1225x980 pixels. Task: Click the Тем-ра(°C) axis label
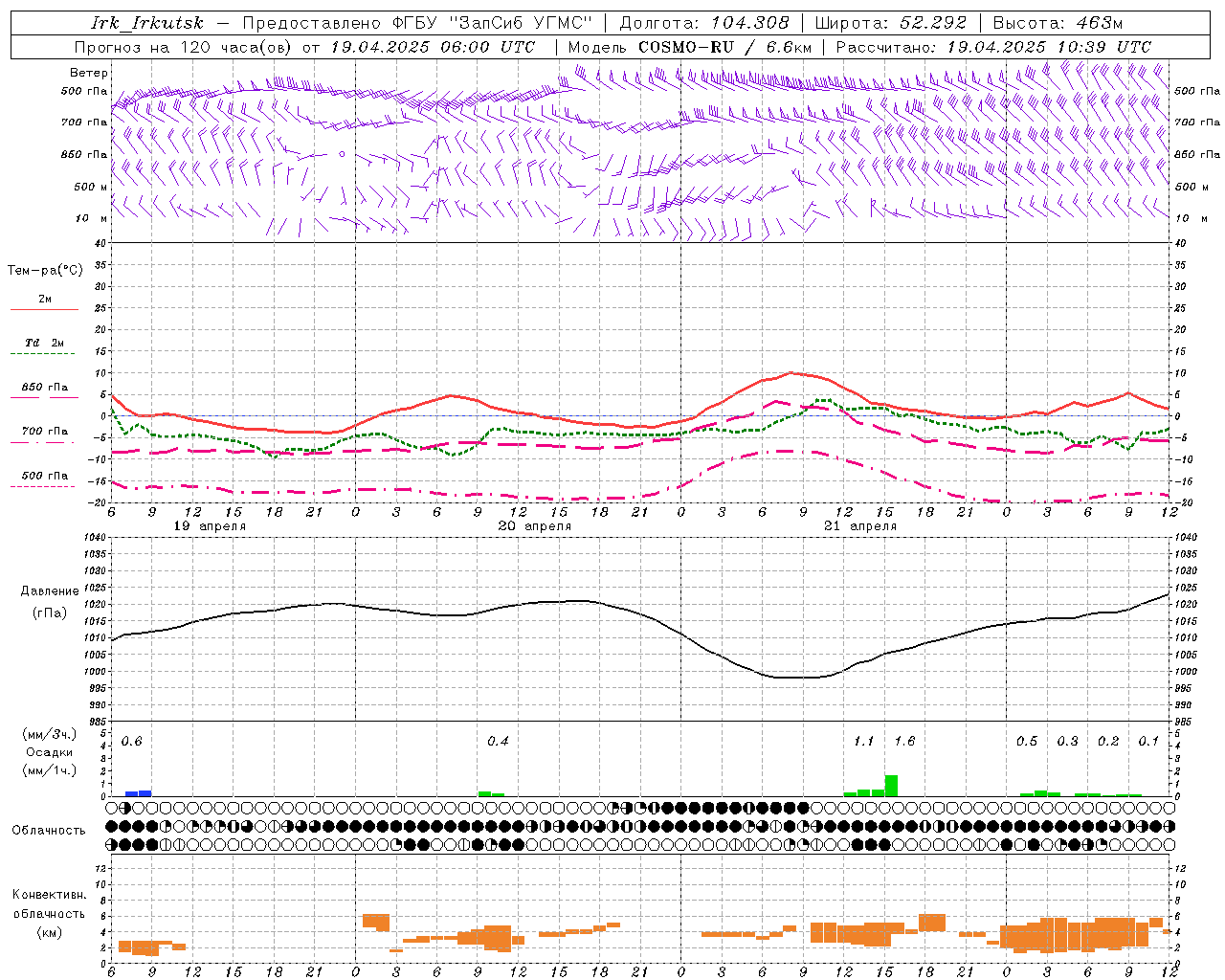point(46,271)
